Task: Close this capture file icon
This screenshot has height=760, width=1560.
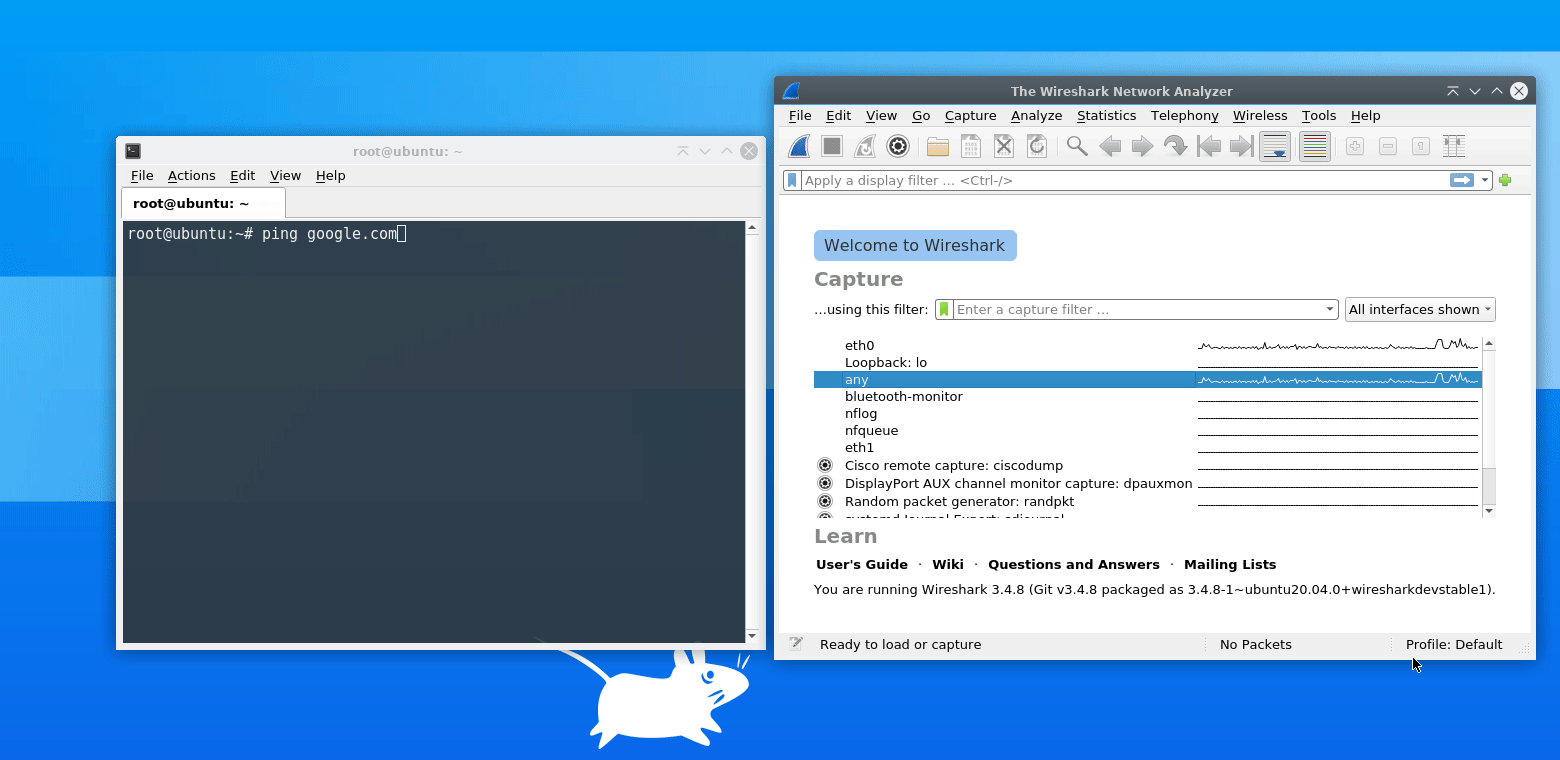Action: tap(1004, 147)
